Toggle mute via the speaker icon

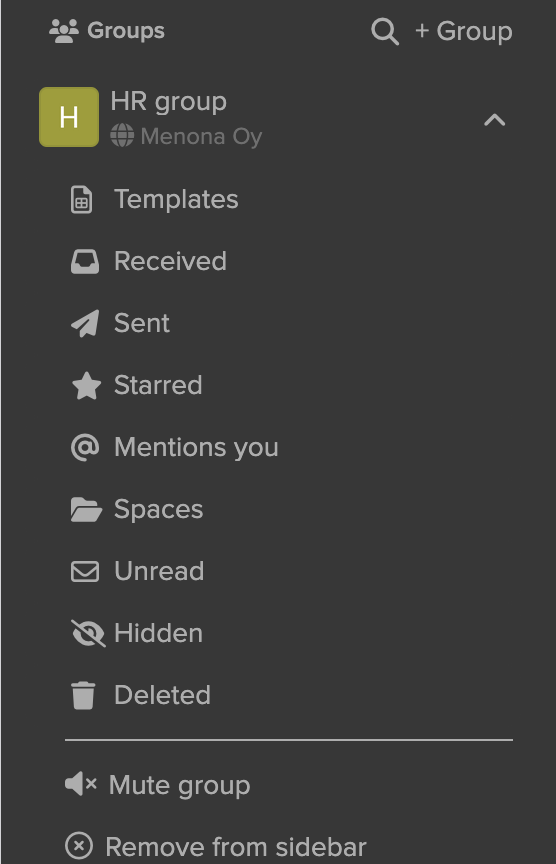tap(81, 784)
